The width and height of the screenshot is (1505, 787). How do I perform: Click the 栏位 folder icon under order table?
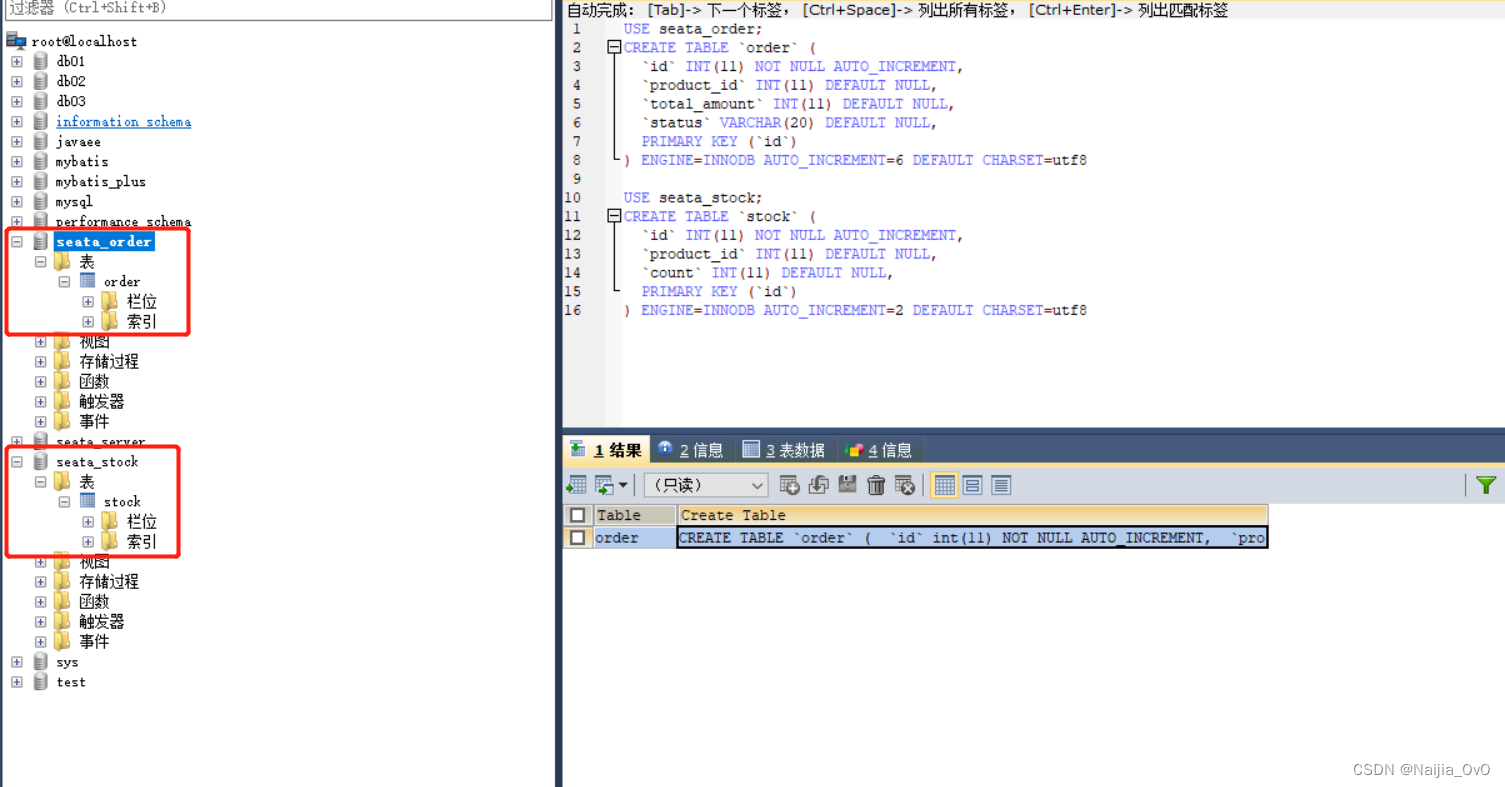[110, 301]
